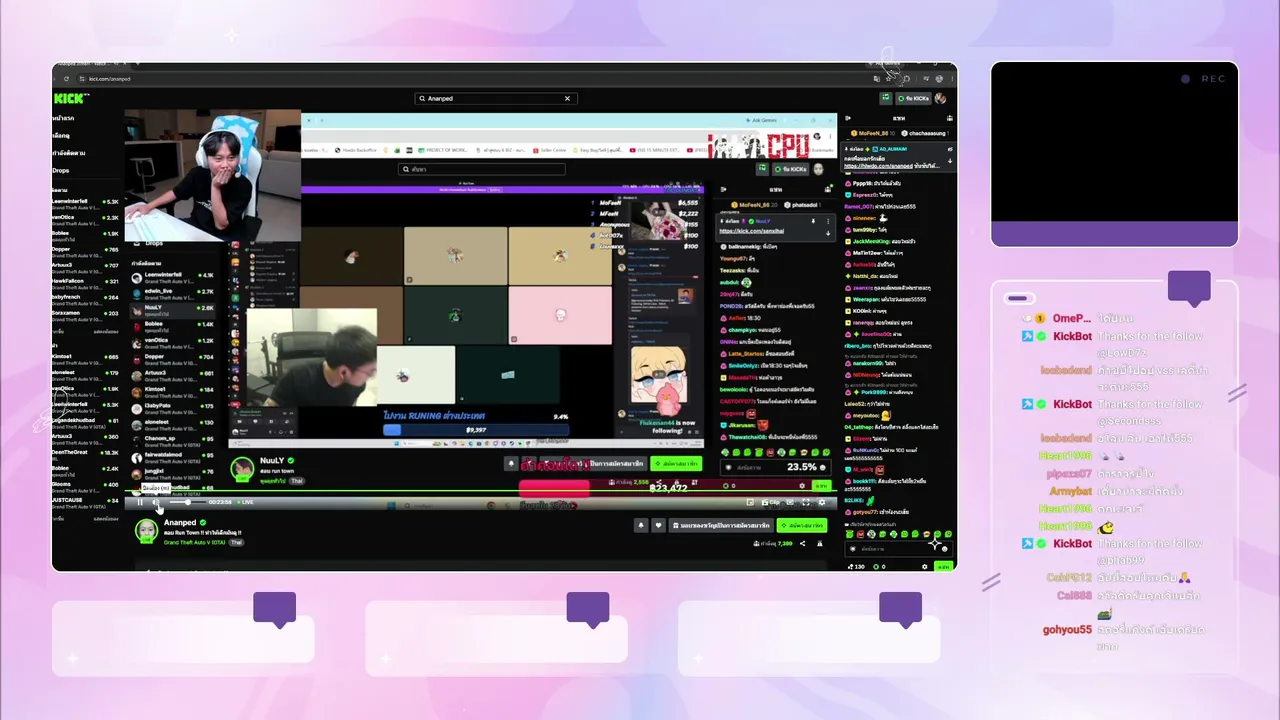Open the gift icon in chat header
Viewport: 1280px width, 720px height.
click(x=949, y=118)
